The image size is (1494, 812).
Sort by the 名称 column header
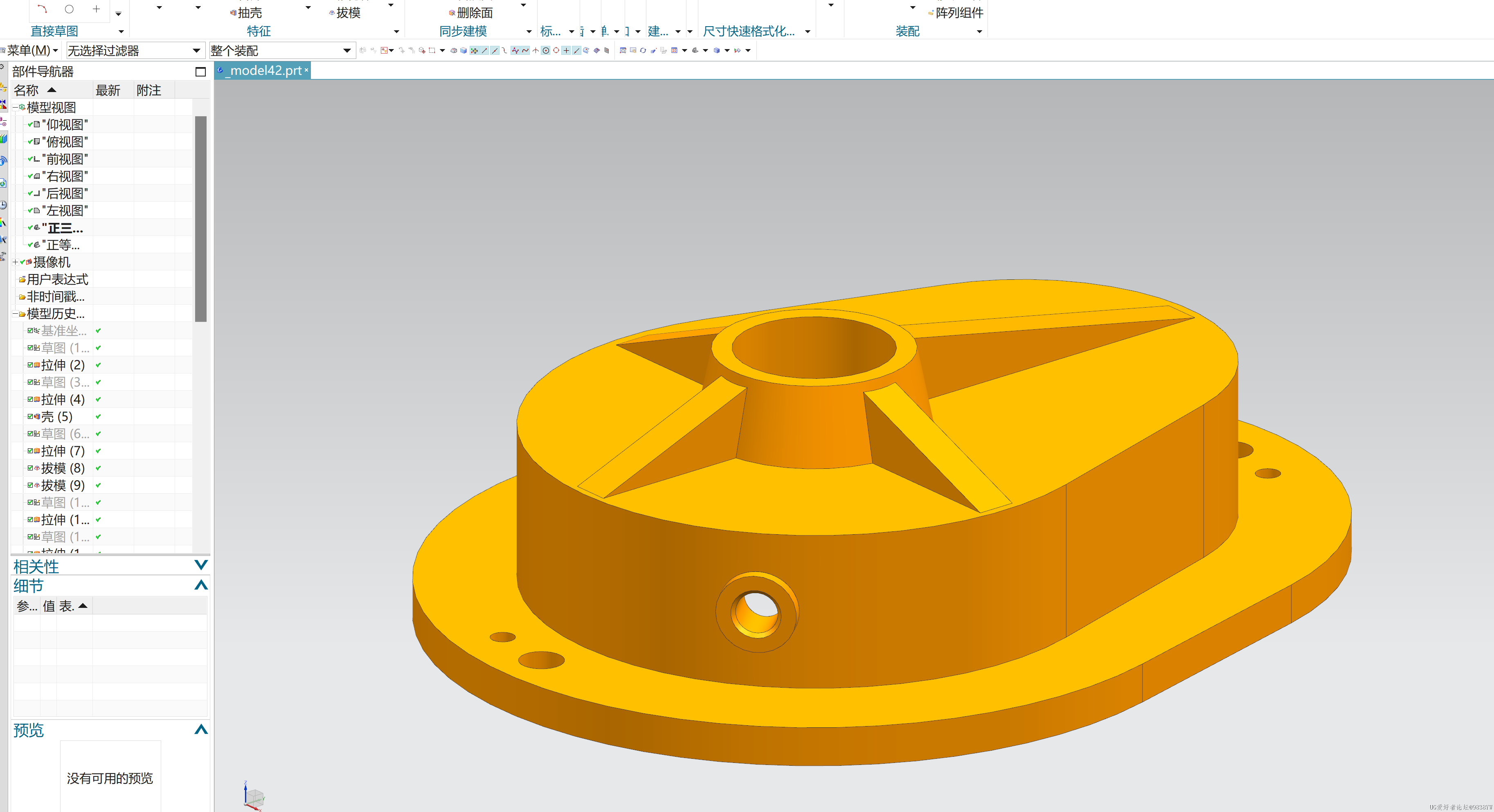point(52,90)
